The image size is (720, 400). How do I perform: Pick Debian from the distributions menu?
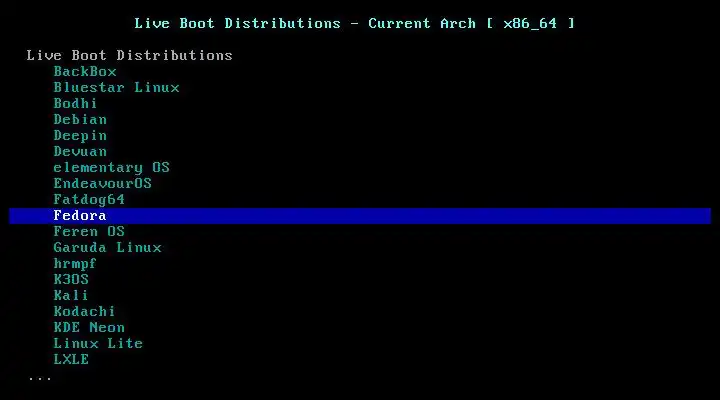pyautogui.click(x=80, y=119)
